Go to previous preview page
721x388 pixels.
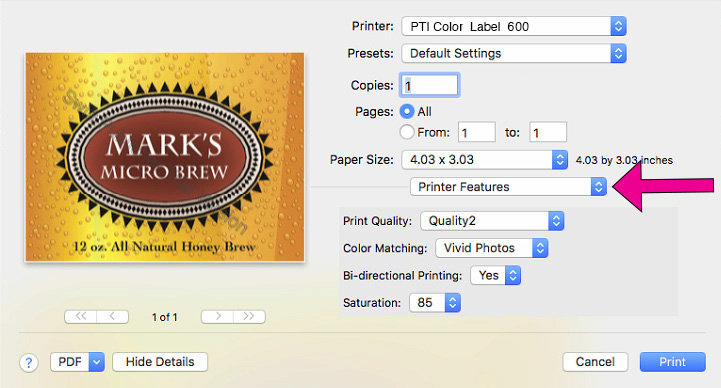point(112,316)
